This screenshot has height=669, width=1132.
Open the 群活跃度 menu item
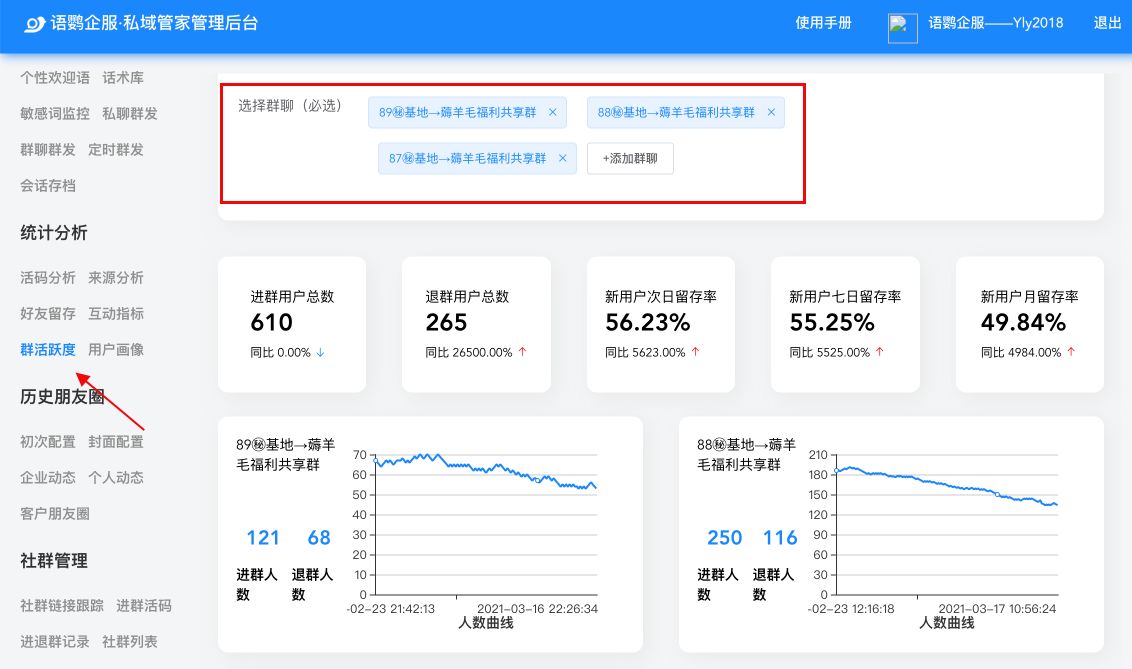48,349
